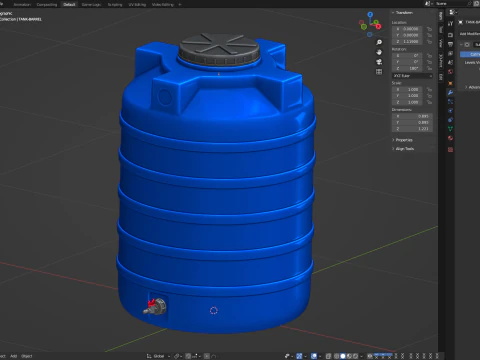Open the Video Editing workspace tab
The image size is (480, 360).
coord(163,4)
